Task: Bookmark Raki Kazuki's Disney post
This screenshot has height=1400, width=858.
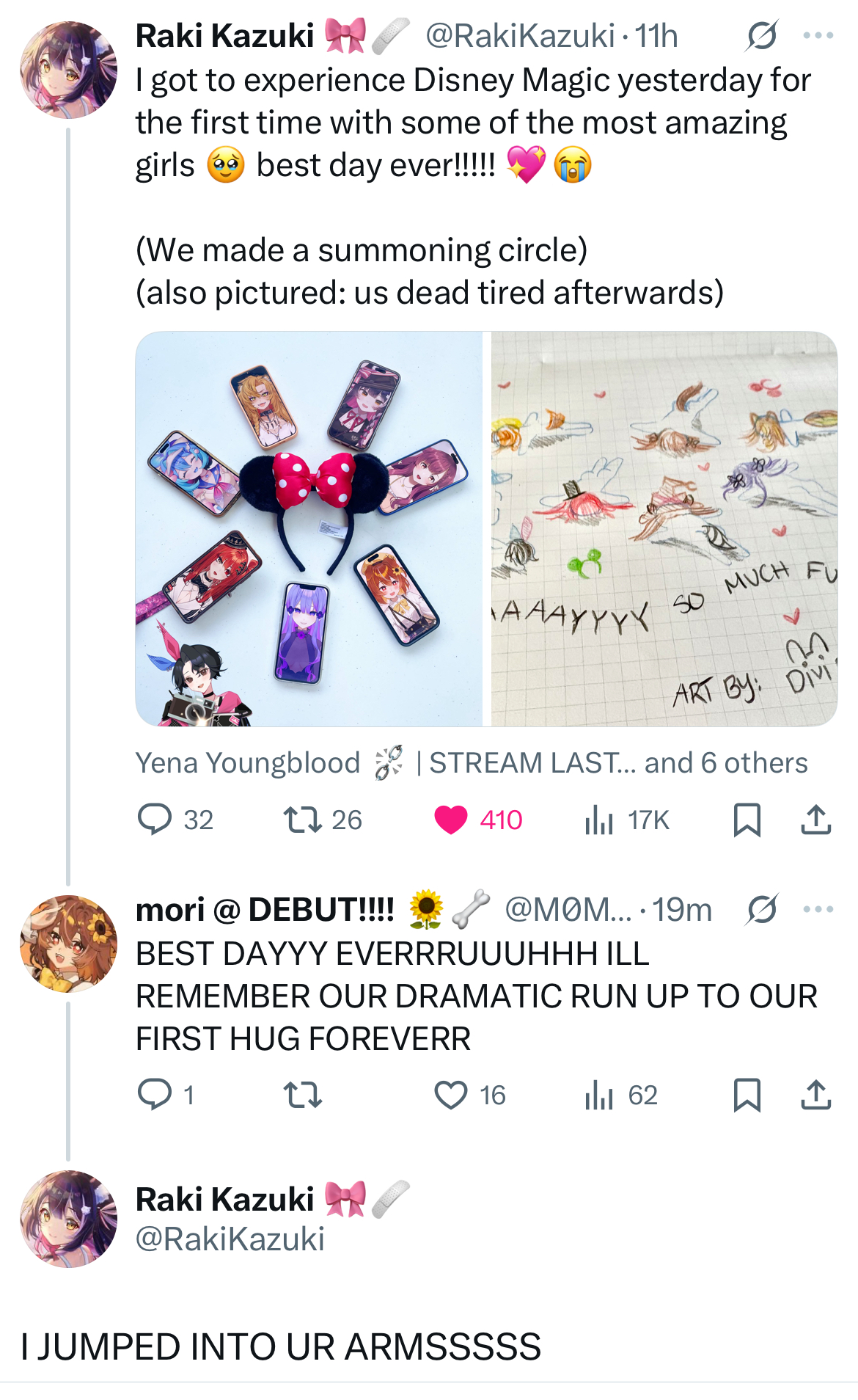Action: point(747,820)
